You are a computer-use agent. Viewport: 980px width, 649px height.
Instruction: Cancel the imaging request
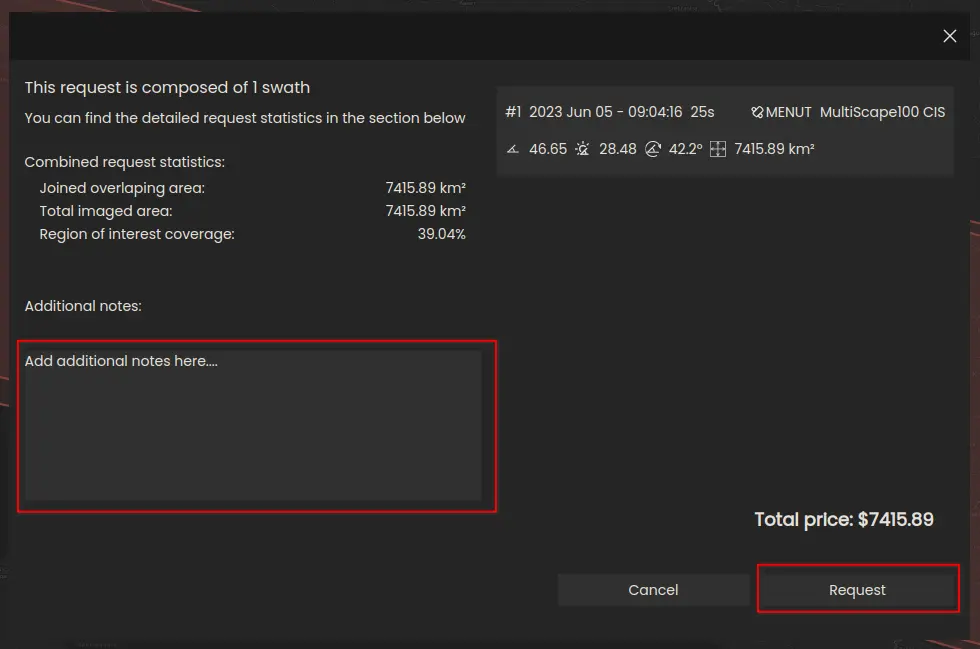[653, 590]
